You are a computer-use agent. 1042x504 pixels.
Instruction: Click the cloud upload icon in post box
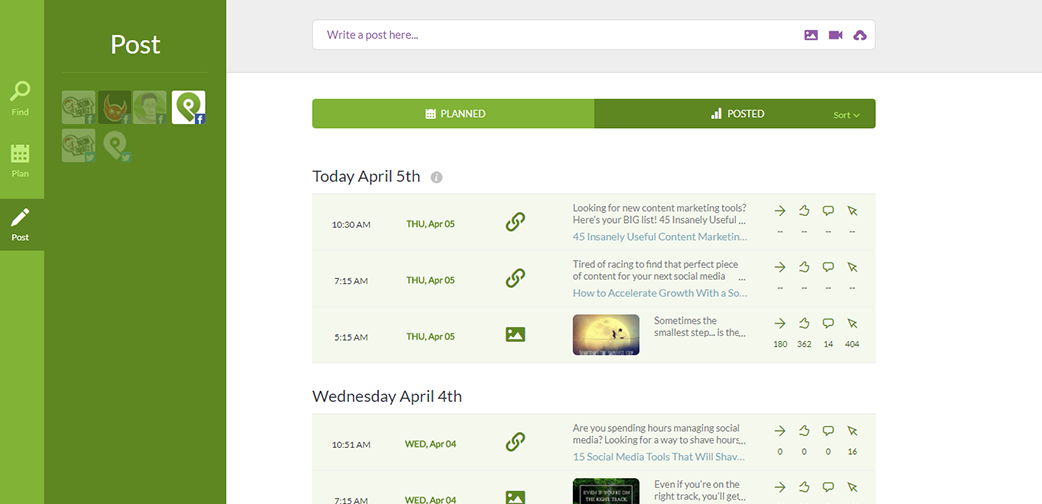click(x=860, y=35)
